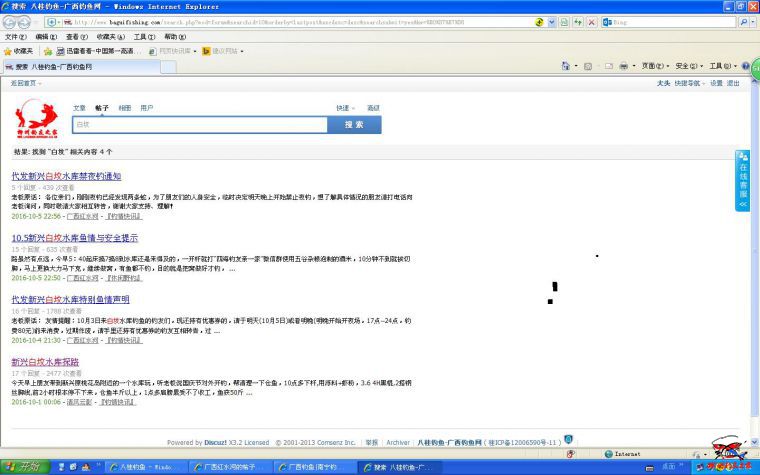This screenshot has height=475, width=760.
Task: Click the 设置 link at top right
Action: point(716,83)
